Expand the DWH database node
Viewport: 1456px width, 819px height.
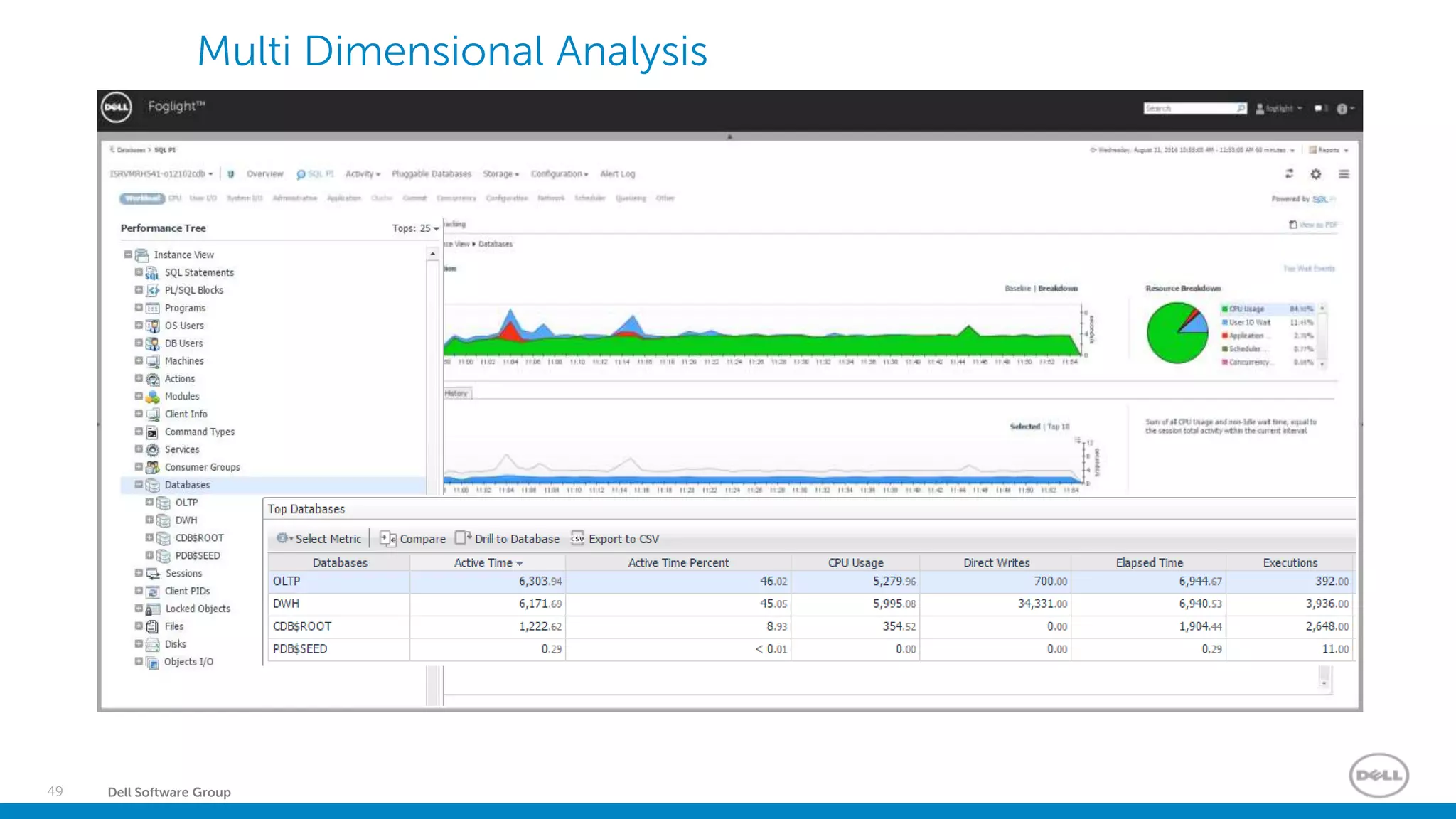[x=149, y=520]
